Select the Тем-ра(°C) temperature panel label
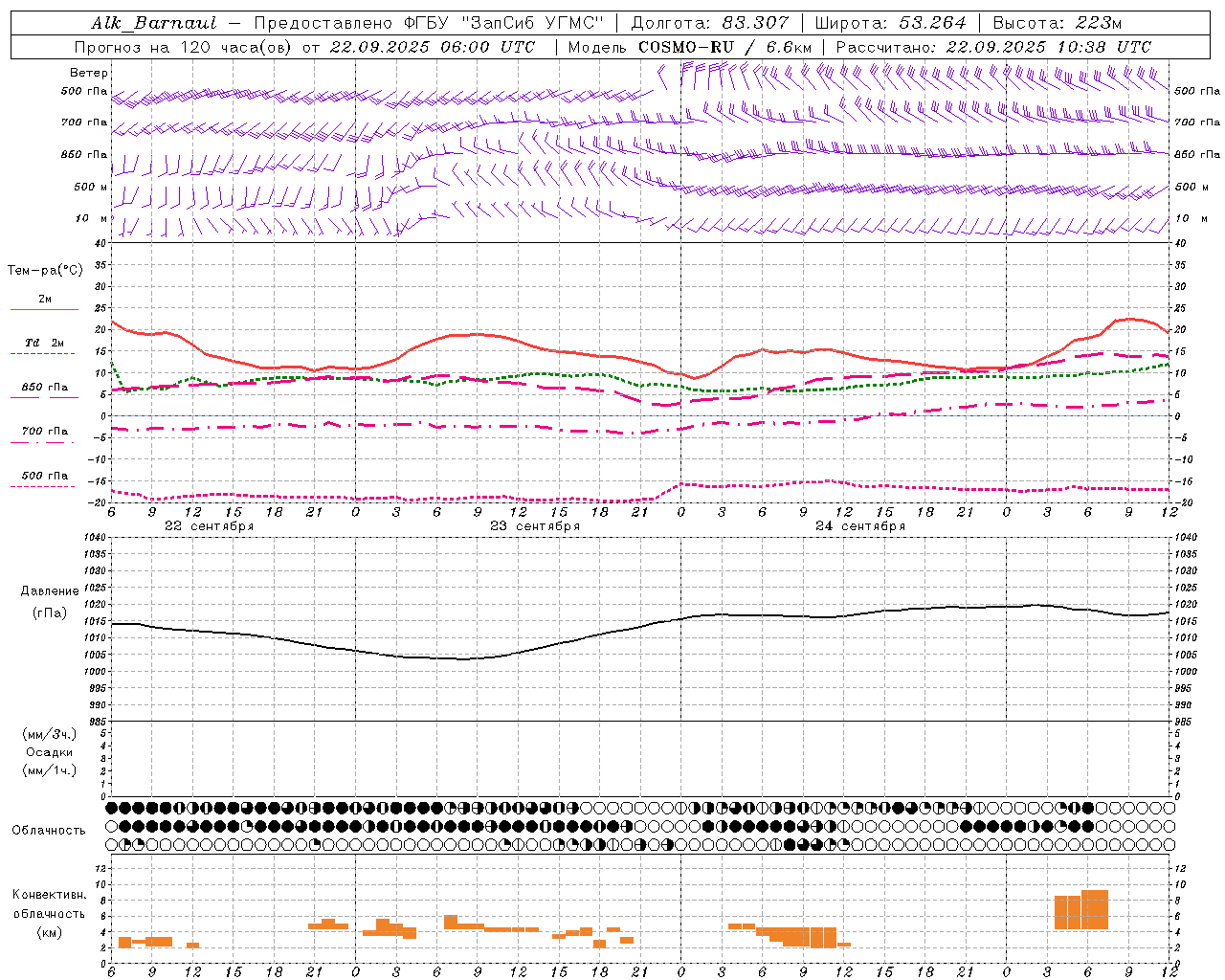This screenshot has height=980, width=1225. [x=45, y=271]
